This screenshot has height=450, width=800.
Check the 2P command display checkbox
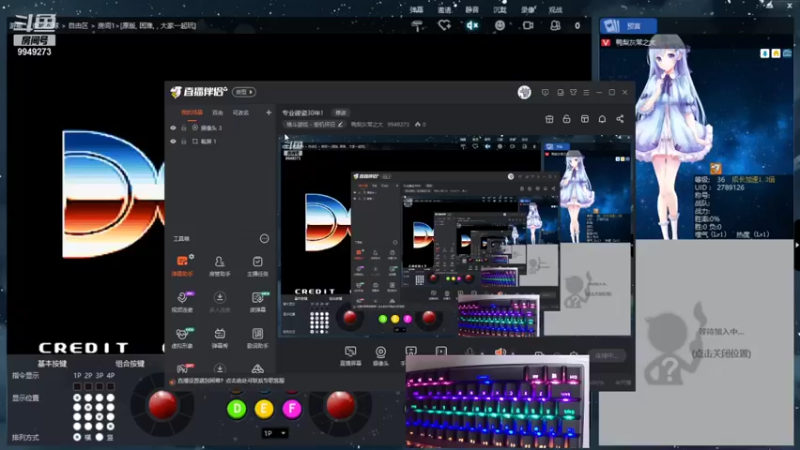click(88, 386)
